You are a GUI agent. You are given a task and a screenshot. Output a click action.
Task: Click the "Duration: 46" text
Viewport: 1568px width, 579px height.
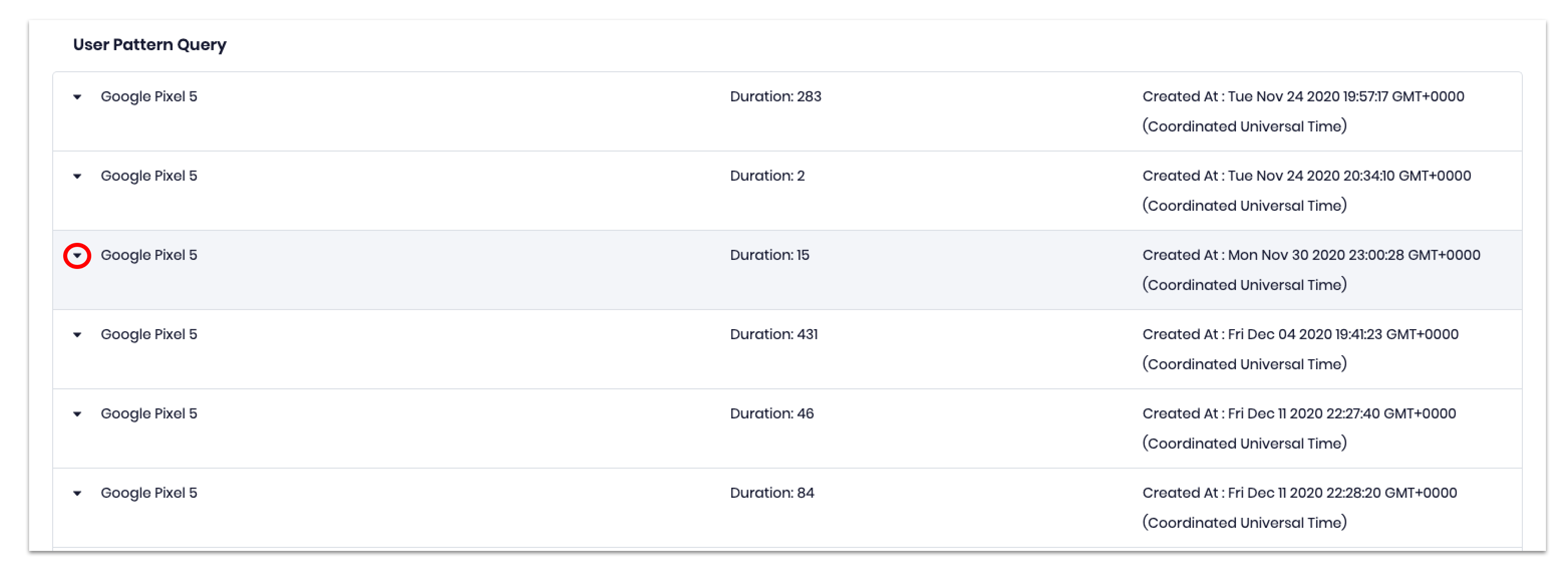pyautogui.click(x=772, y=413)
